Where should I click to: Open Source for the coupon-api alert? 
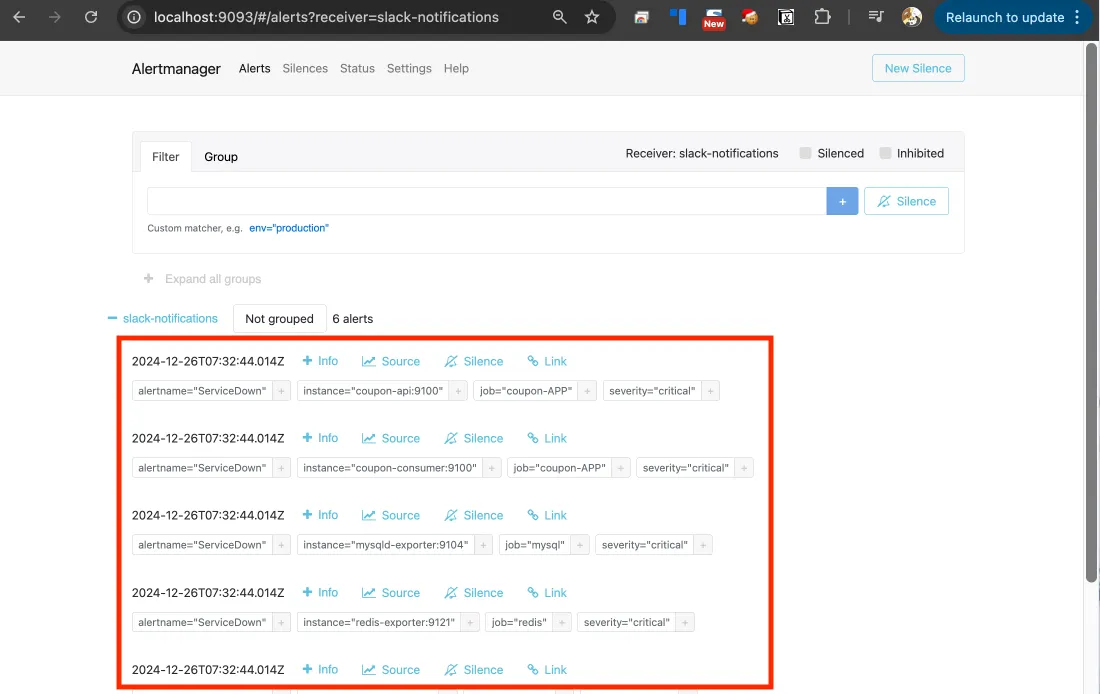click(x=391, y=361)
